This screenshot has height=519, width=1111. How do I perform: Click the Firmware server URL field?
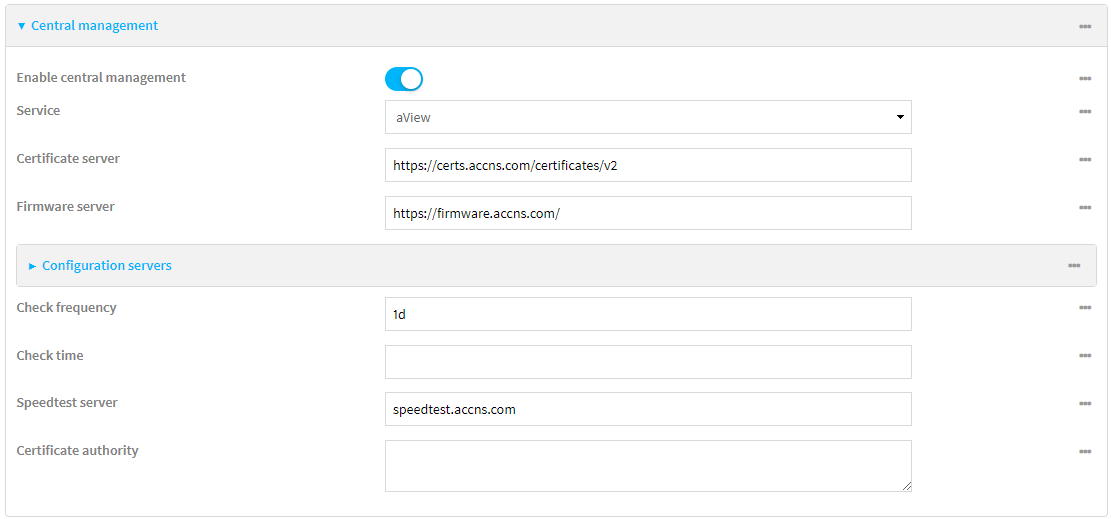tap(648, 213)
